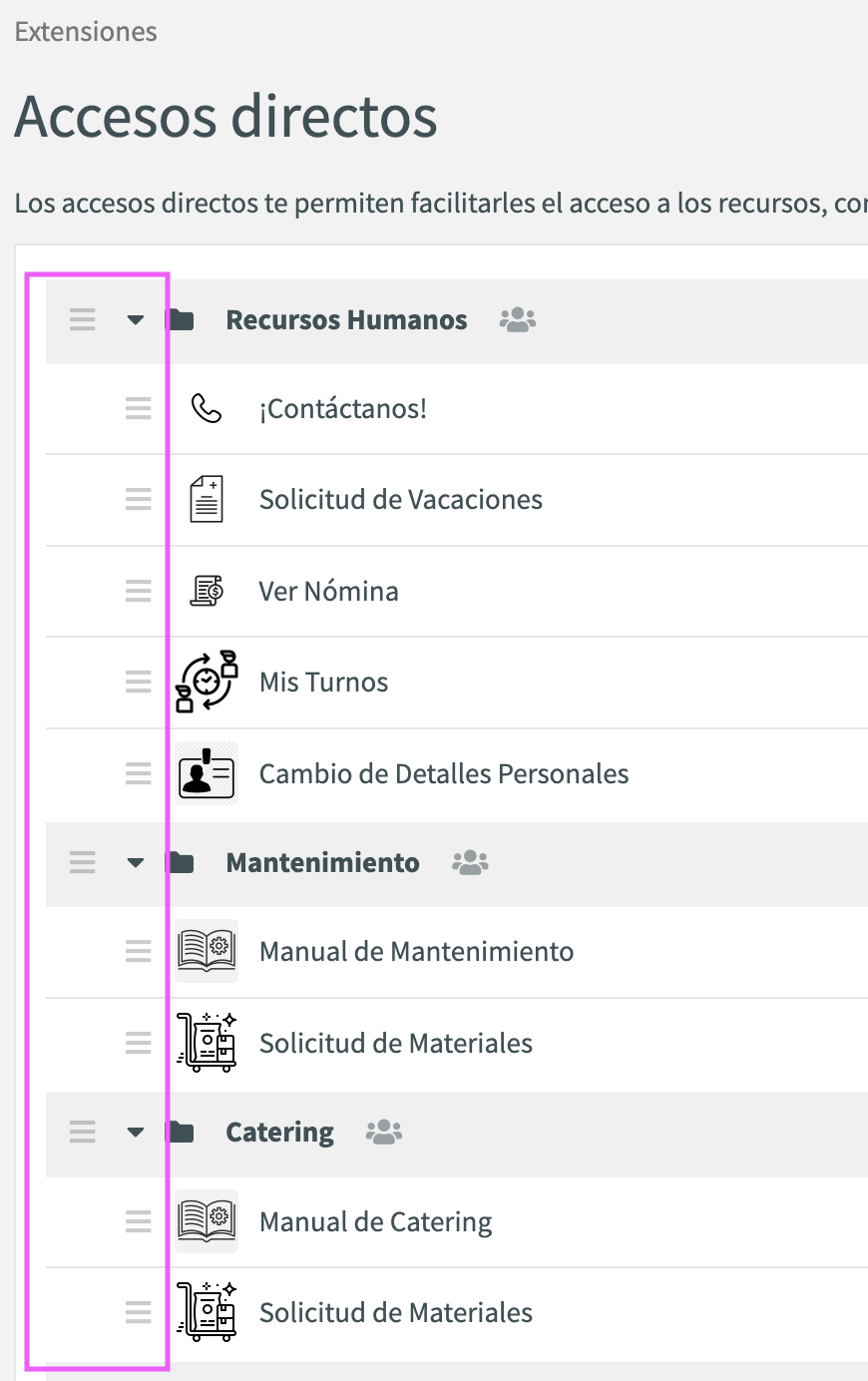Screen dimensions: 868x1381
Task: Select the Catering folder name
Action: click(279, 1133)
